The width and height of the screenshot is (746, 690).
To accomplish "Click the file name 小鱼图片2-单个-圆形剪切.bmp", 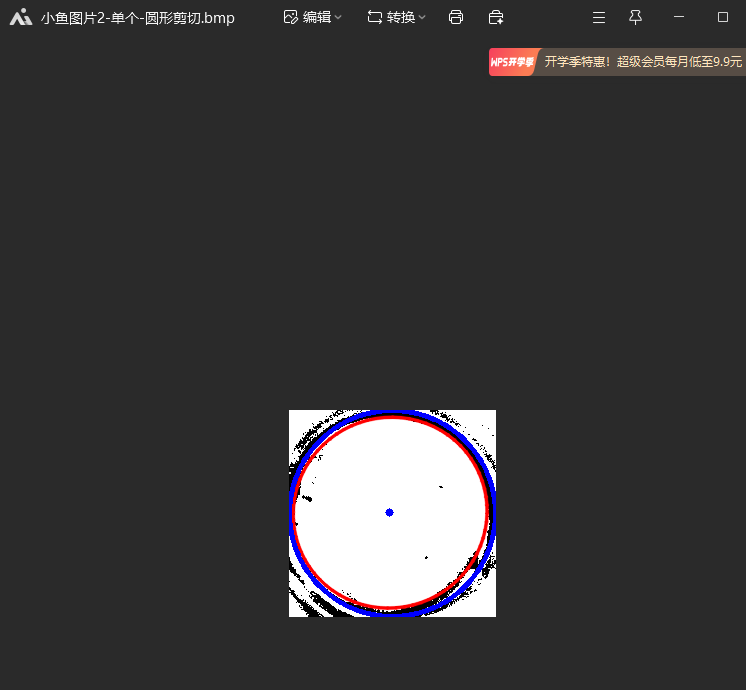I will pos(137,18).
